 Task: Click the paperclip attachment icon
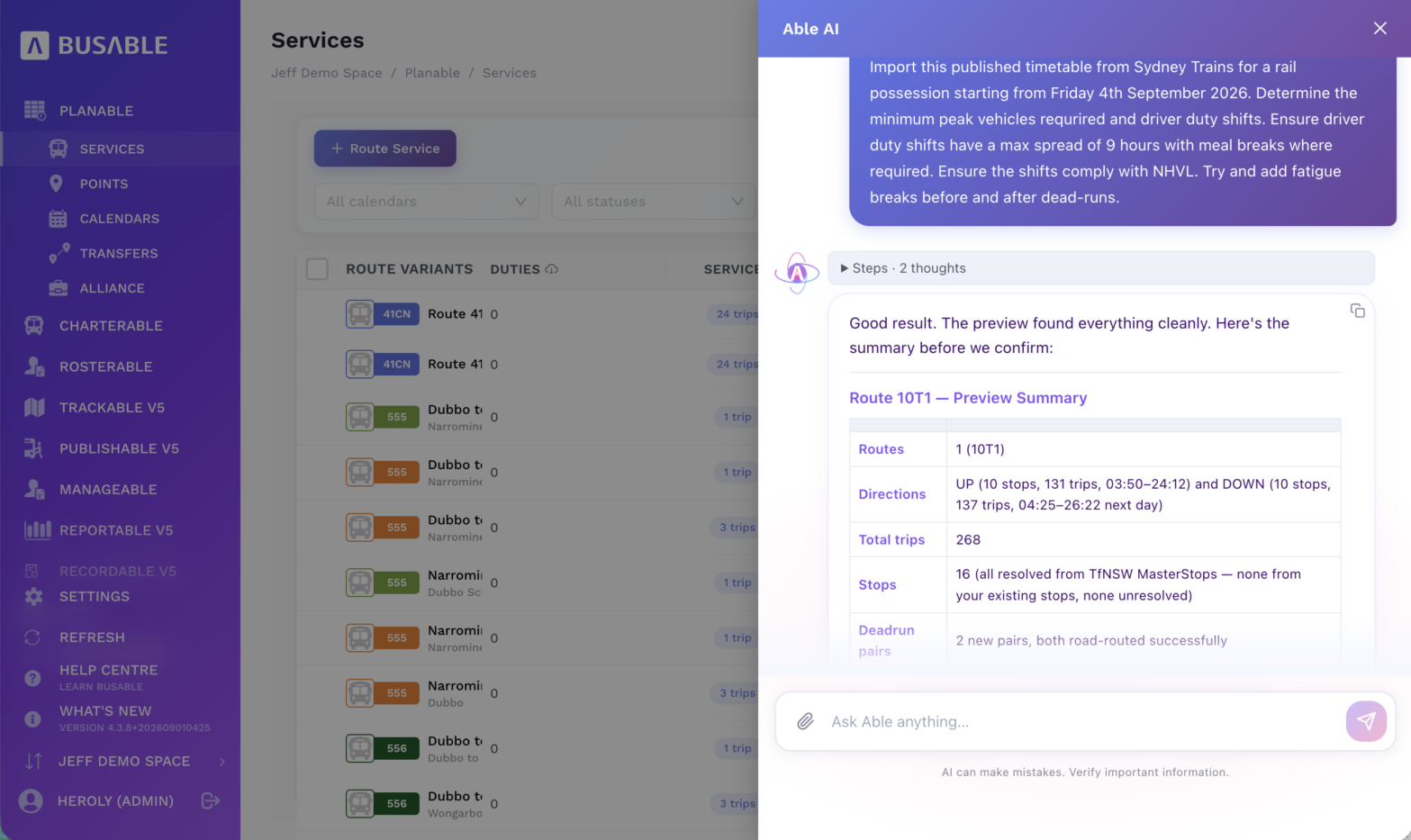tap(805, 721)
